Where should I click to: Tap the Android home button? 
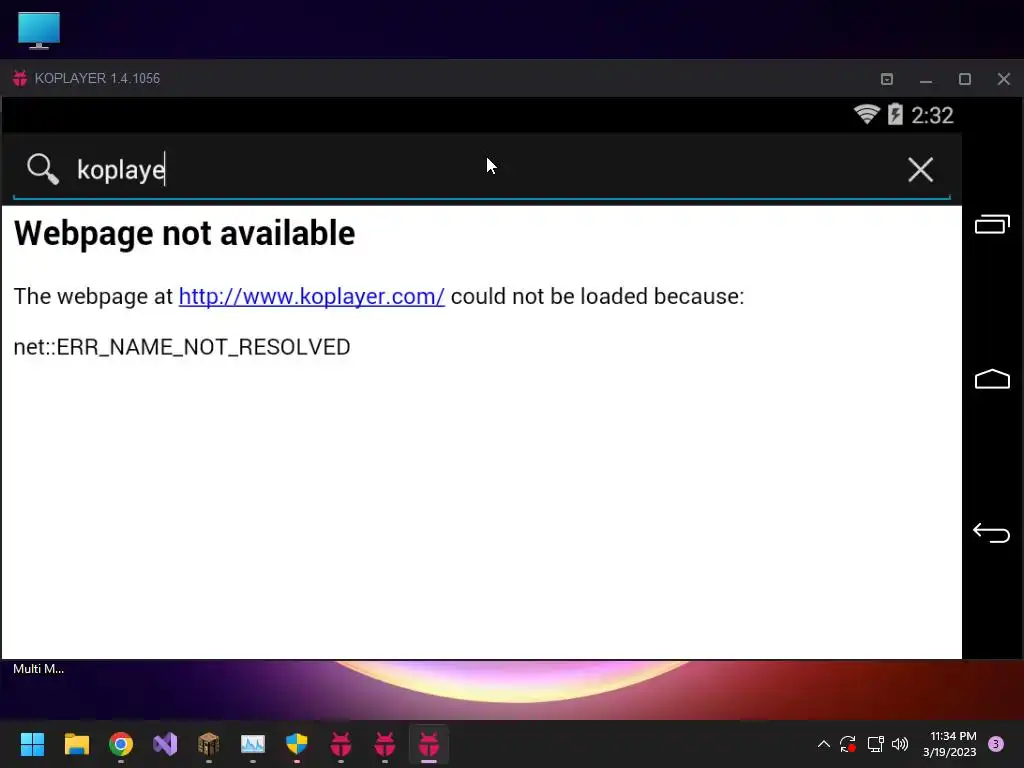[x=991, y=379]
